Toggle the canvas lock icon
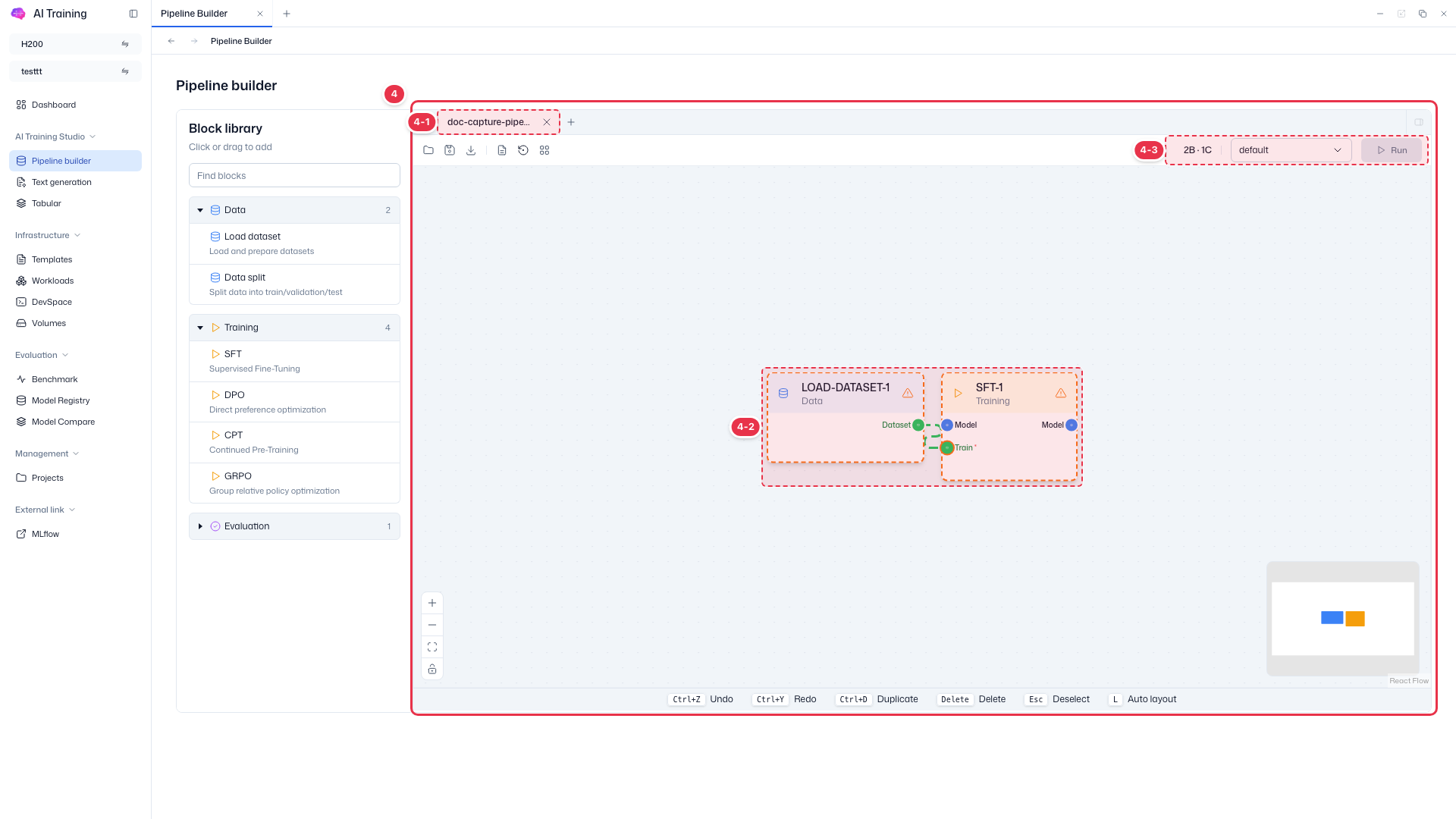This screenshot has width=1456, height=819. 432,669
